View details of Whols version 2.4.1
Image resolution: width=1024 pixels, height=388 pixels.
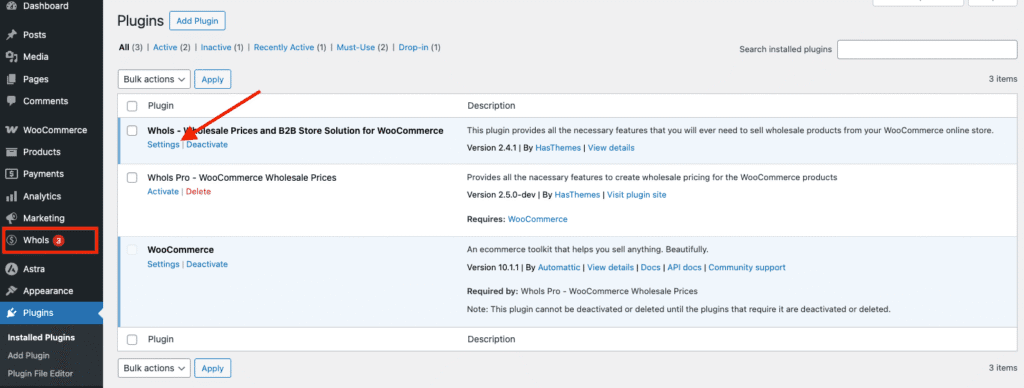(611, 148)
